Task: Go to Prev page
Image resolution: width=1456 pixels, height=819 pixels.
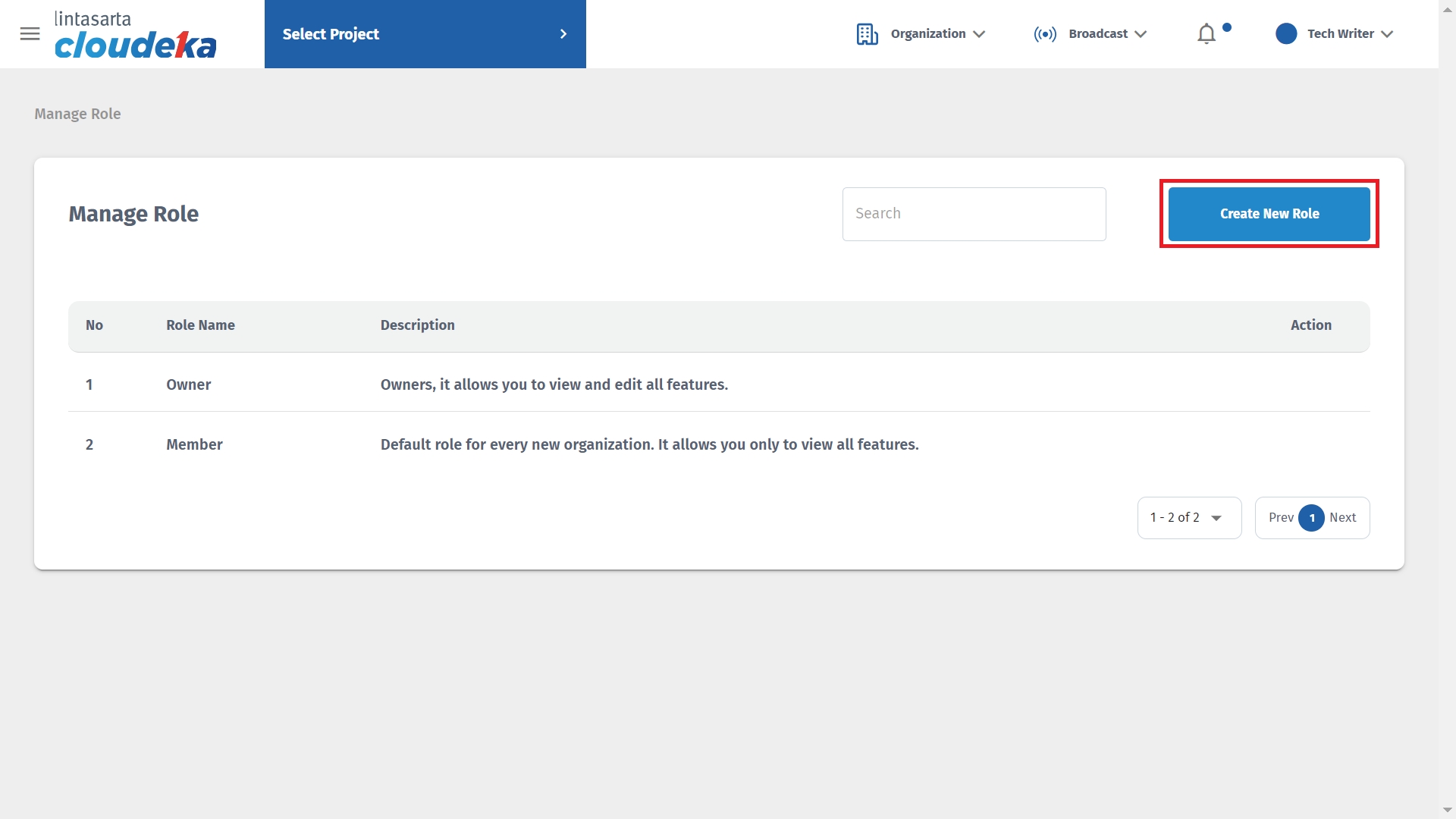Action: point(1281,518)
